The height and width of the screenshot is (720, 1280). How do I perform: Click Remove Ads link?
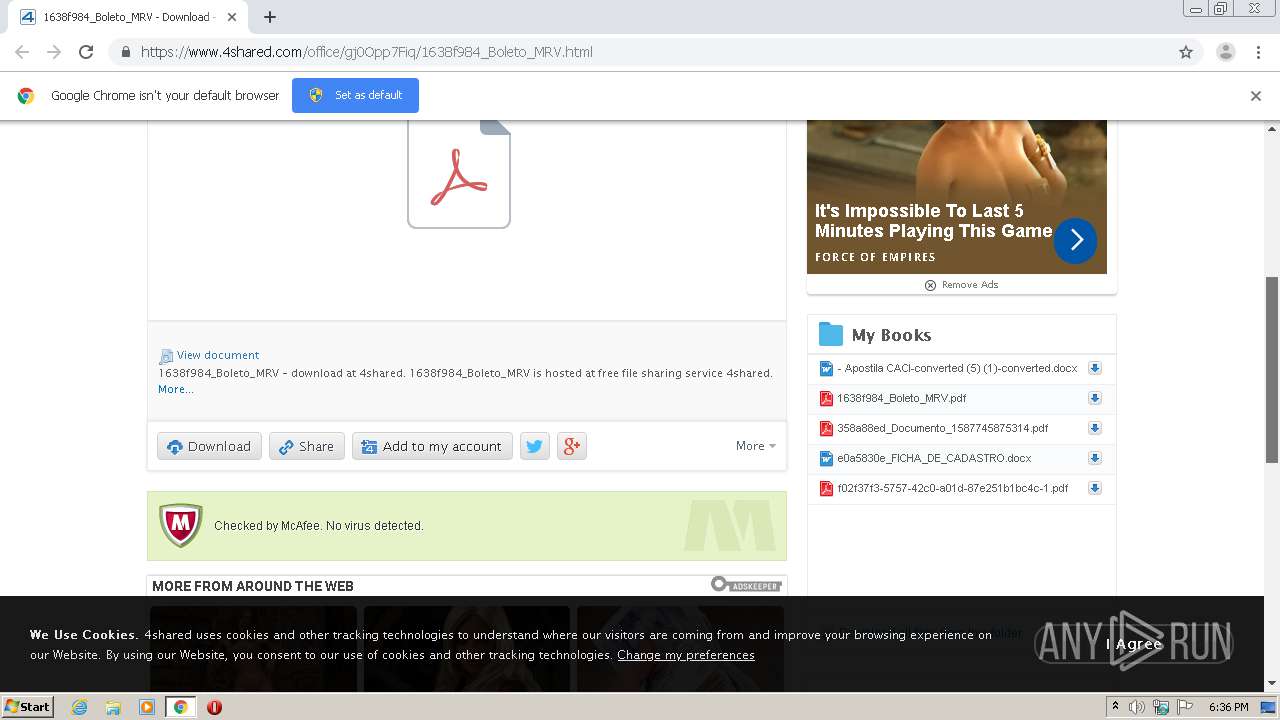961,285
